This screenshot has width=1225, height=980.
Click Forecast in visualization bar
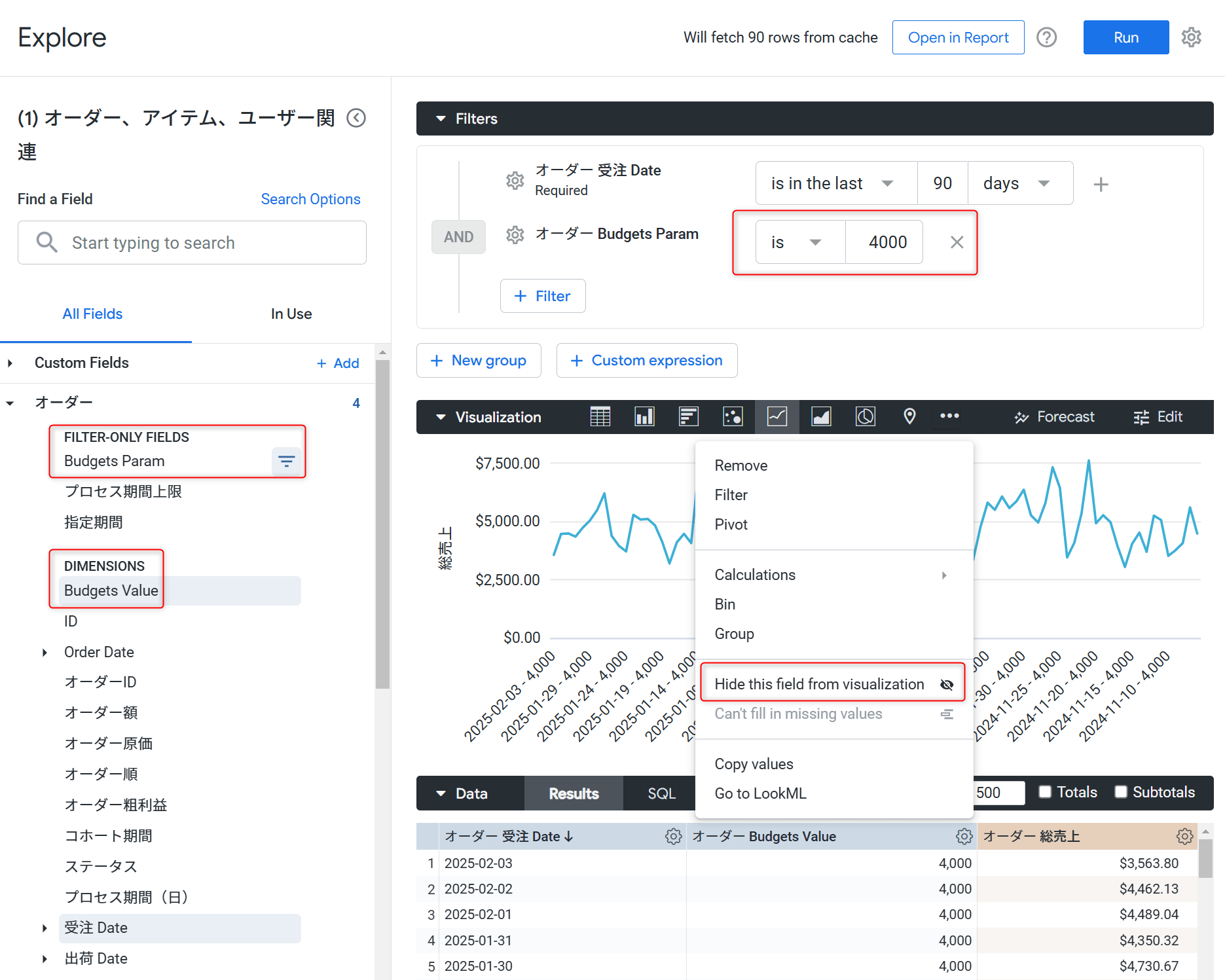(1054, 417)
